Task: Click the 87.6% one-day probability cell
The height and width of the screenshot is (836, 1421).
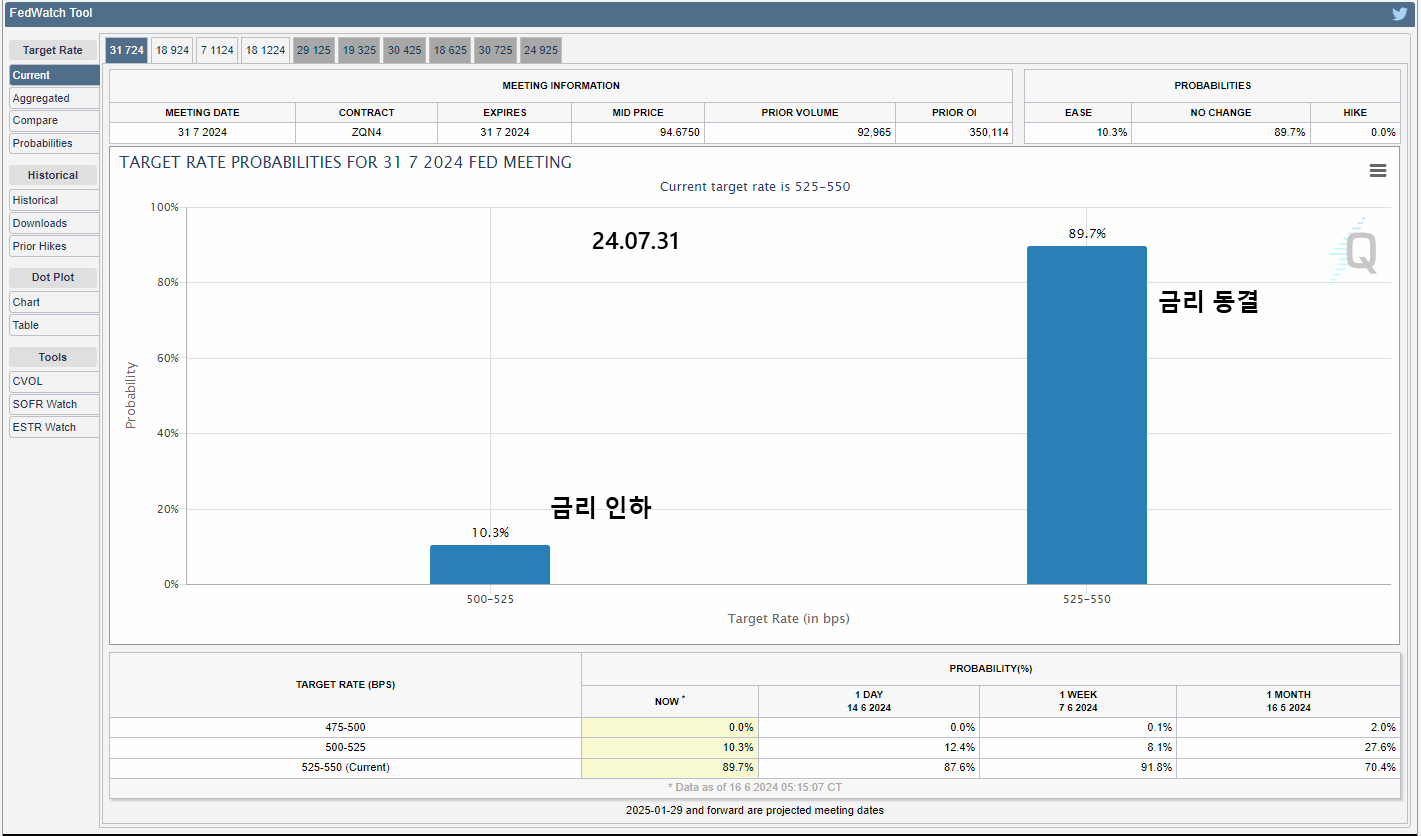Action: [x=868, y=767]
